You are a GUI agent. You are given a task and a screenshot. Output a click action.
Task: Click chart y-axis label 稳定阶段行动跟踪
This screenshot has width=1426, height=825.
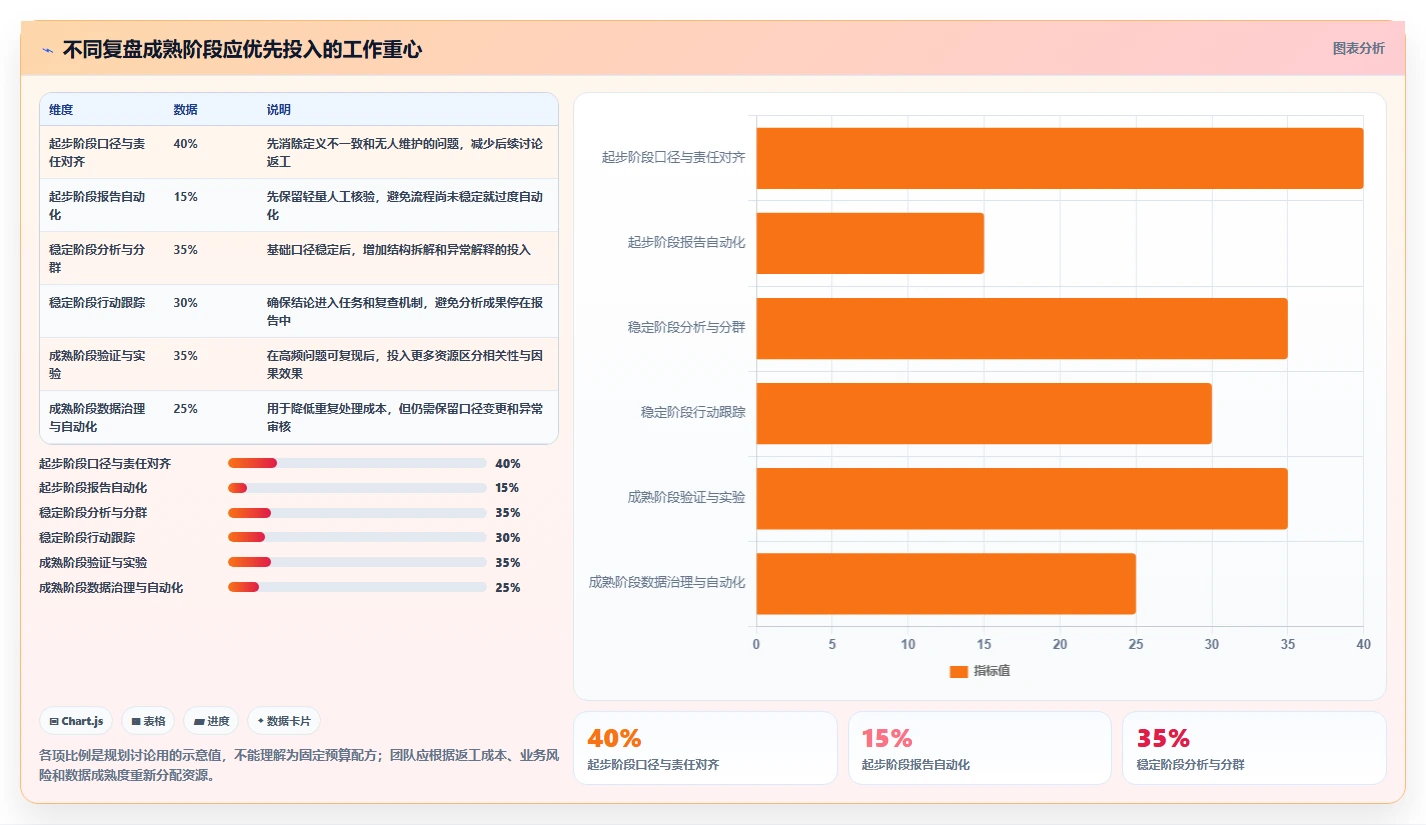693,412
